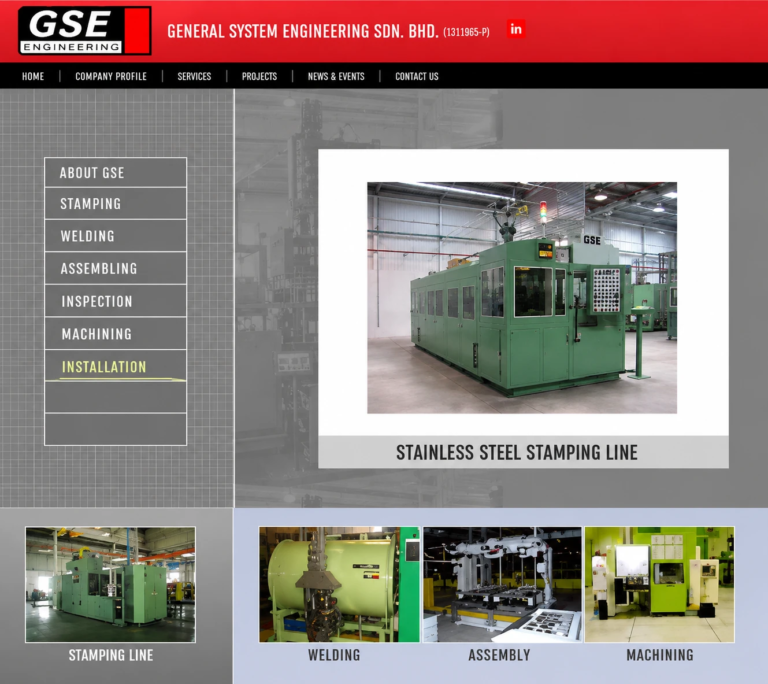Select Assembling in the sidebar
768x684 pixels.
click(116, 269)
